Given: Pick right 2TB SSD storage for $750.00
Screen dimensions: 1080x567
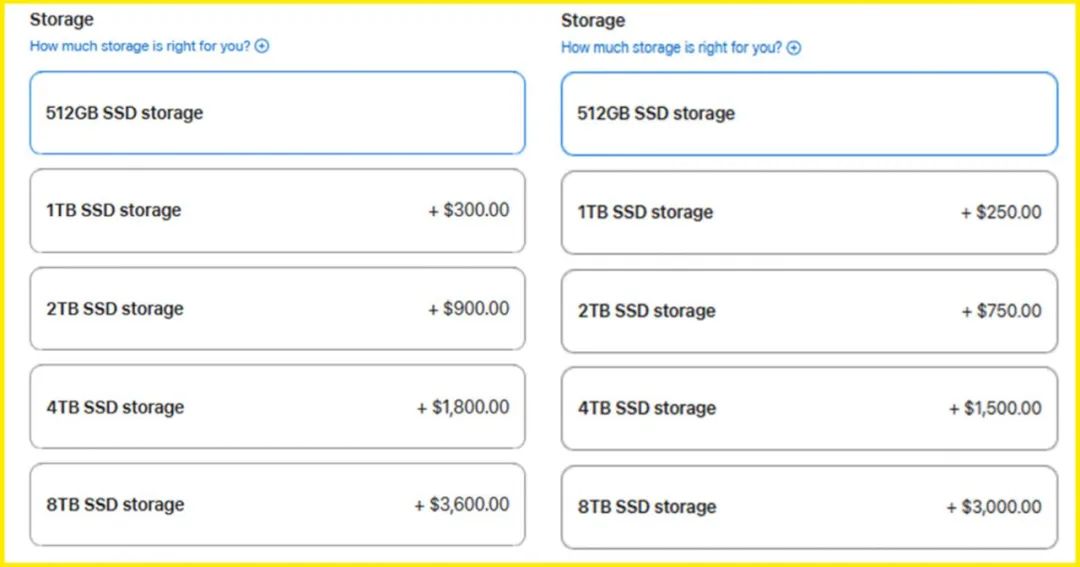Looking at the screenshot, I should 809,311.
